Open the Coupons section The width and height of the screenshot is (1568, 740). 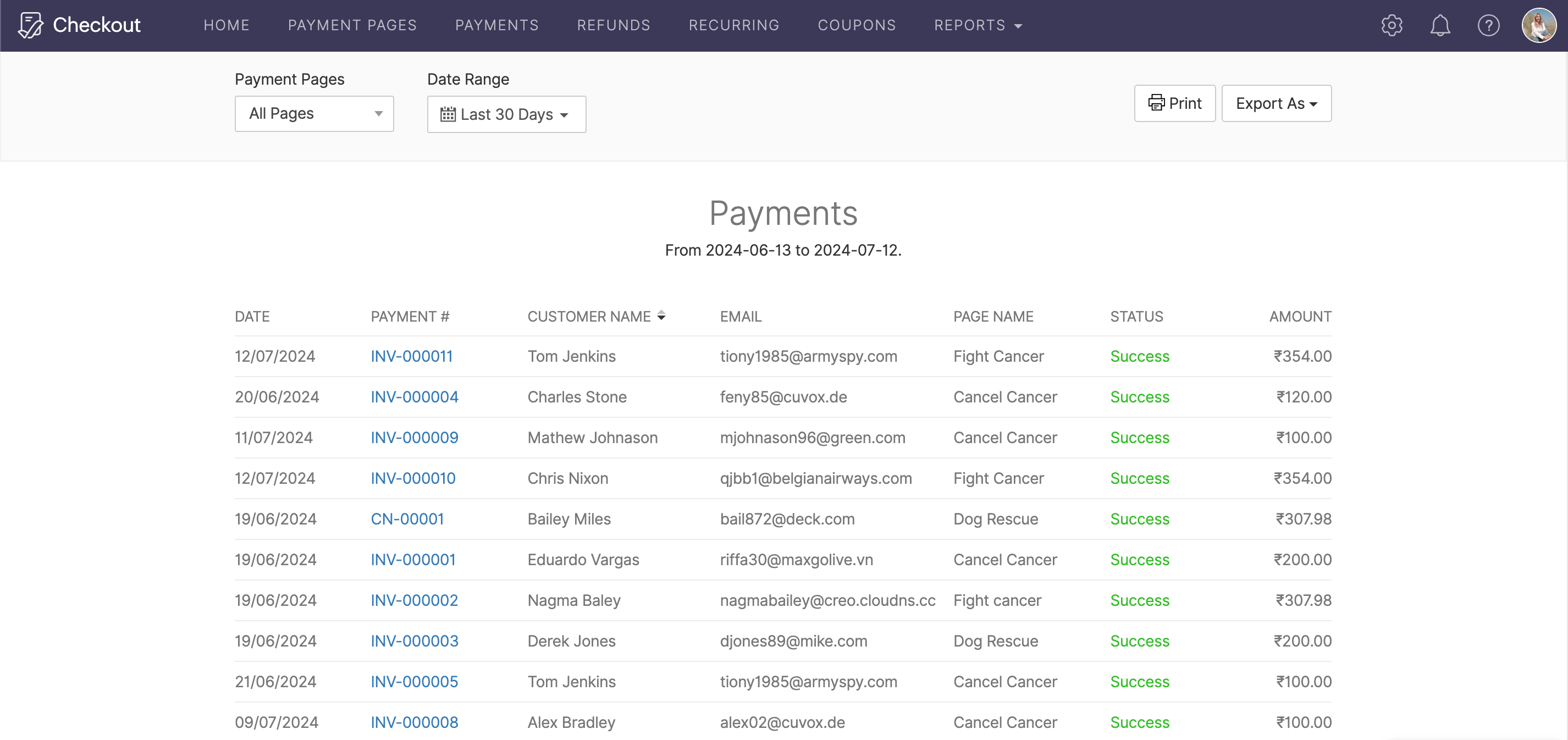point(857,25)
